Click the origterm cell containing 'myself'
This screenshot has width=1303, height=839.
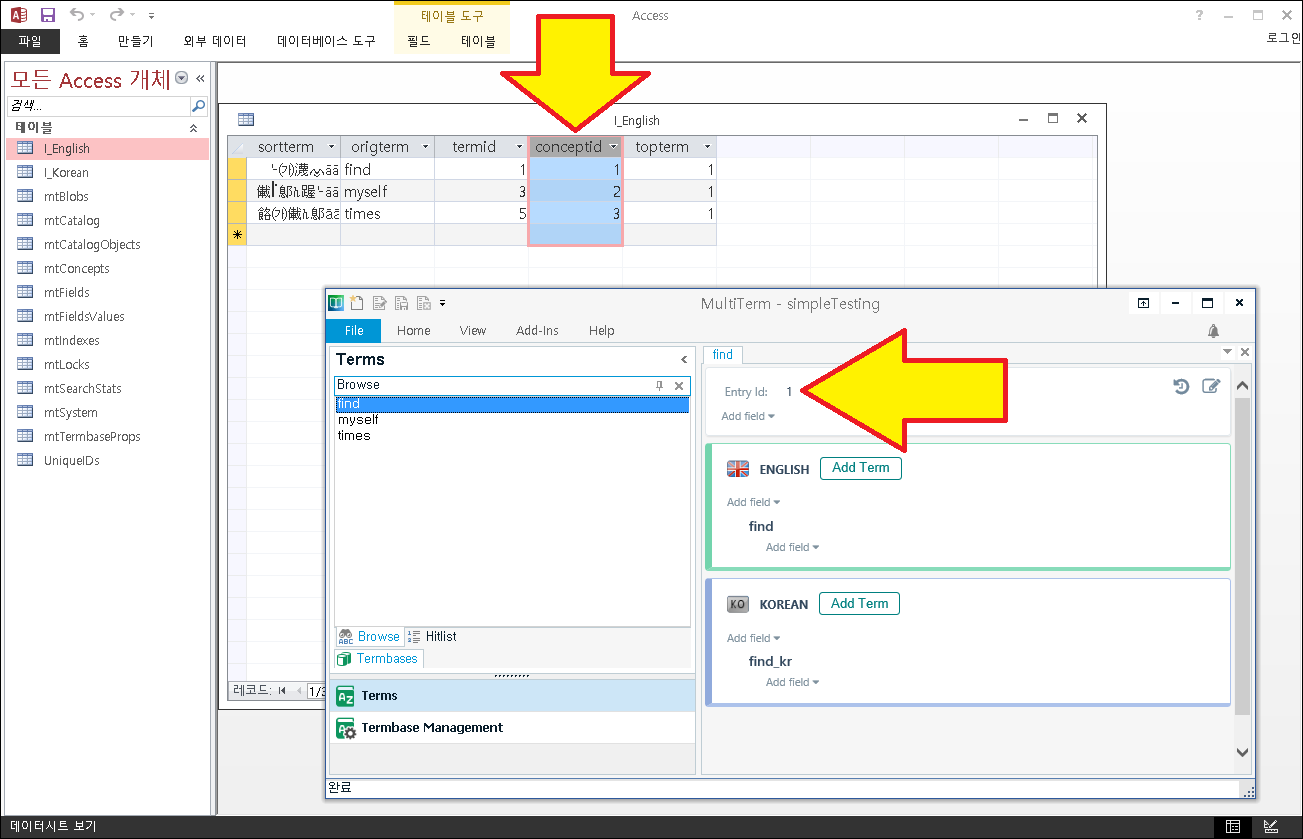pyautogui.click(x=388, y=191)
